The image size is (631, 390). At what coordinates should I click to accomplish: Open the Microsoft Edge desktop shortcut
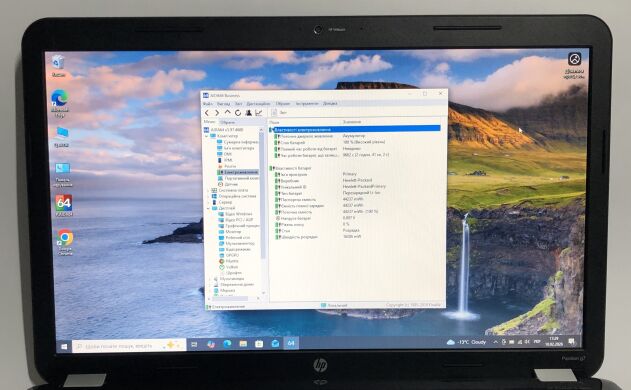(60, 104)
